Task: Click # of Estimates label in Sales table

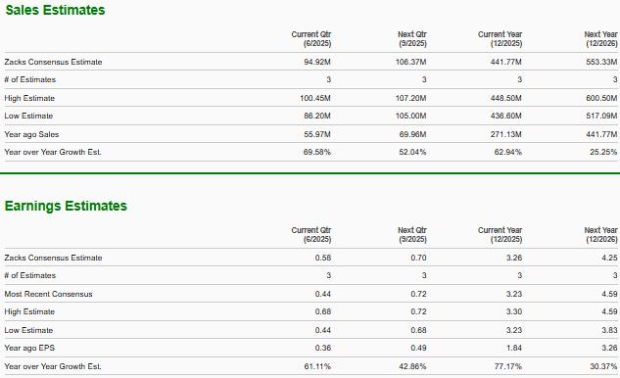Action: pos(30,79)
